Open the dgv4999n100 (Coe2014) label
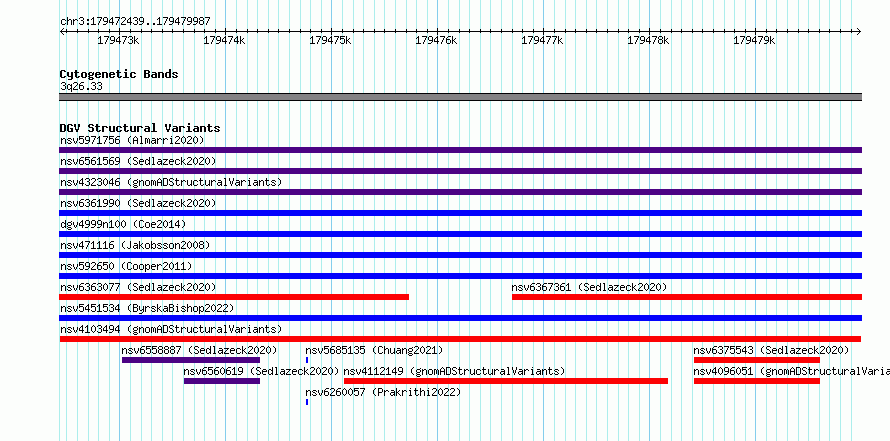Image resolution: width=890 pixels, height=441 pixels. click(x=123, y=224)
